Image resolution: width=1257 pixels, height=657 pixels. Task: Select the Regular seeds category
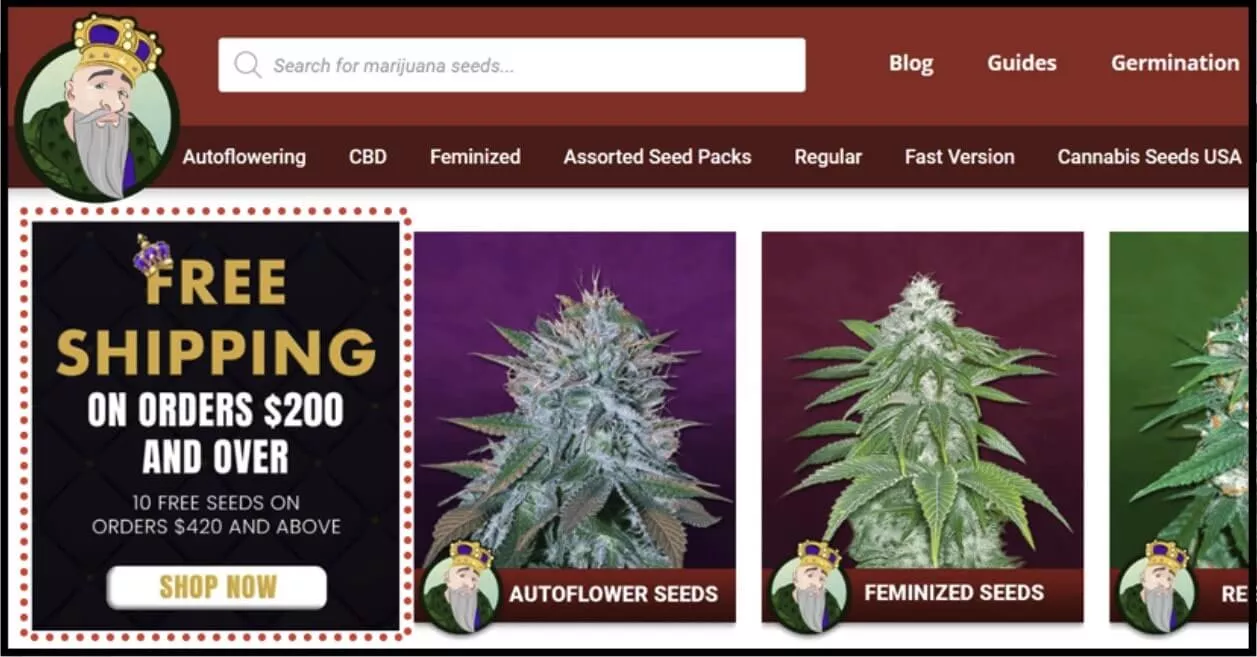click(828, 157)
